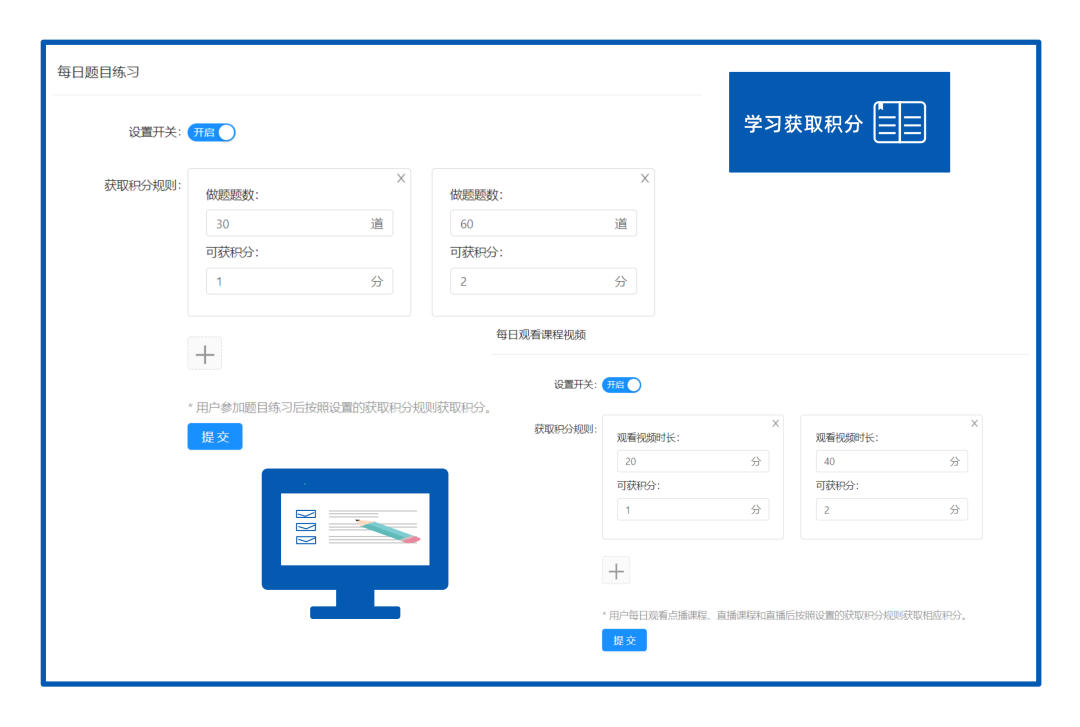Click 提交 below the question practice rules
The image size is (1080, 727).
[214, 436]
